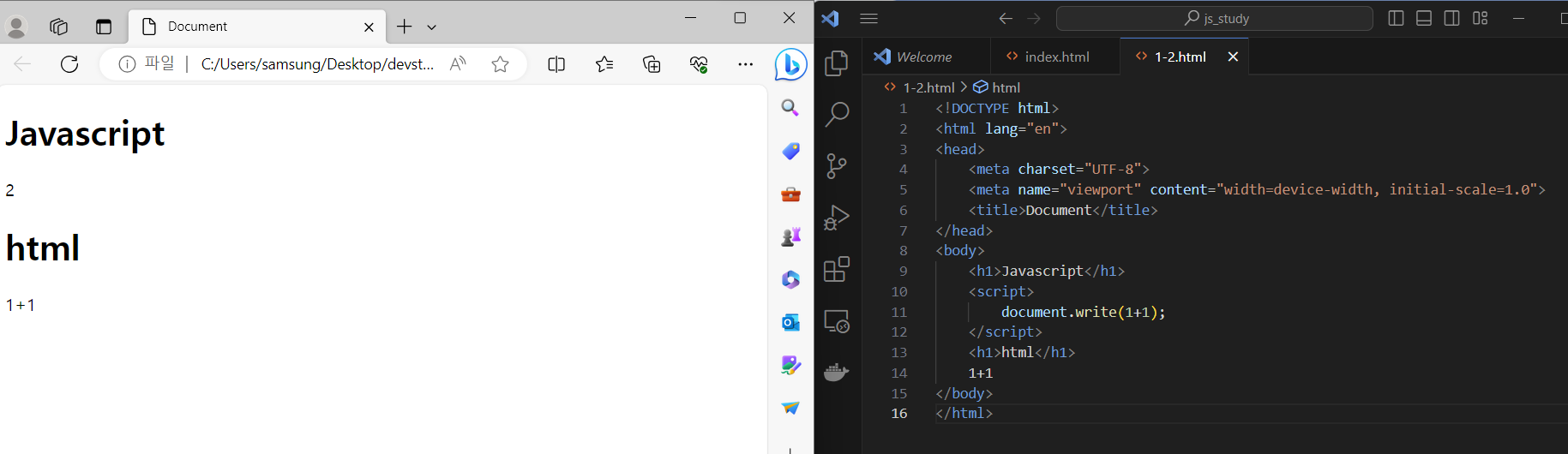Open Edge sidebar Image Creator icon
The height and width of the screenshot is (454, 1568).
point(790,365)
